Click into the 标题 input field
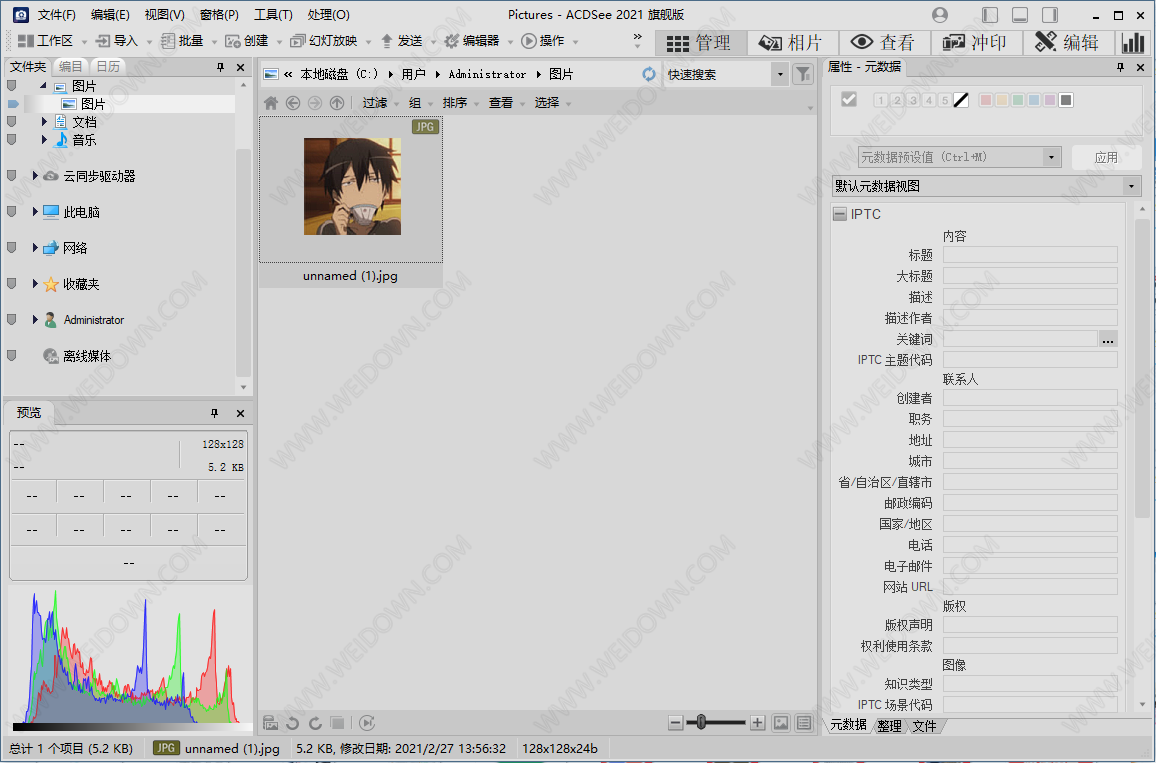The width and height of the screenshot is (1156, 763). tap(1030, 255)
